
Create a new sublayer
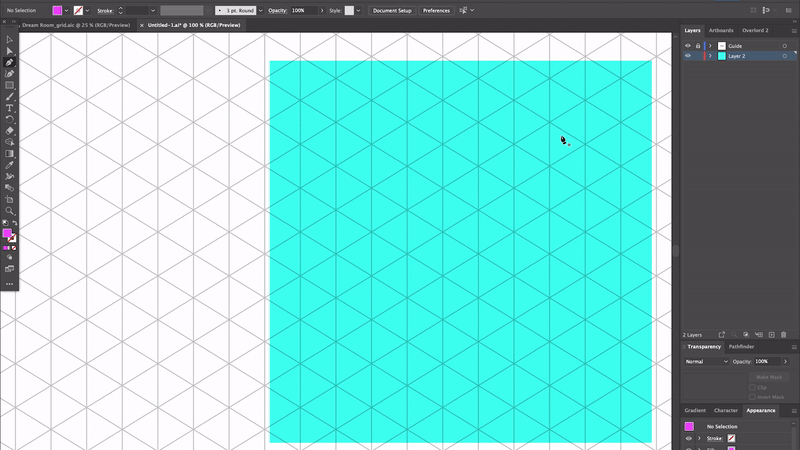(x=759, y=335)
